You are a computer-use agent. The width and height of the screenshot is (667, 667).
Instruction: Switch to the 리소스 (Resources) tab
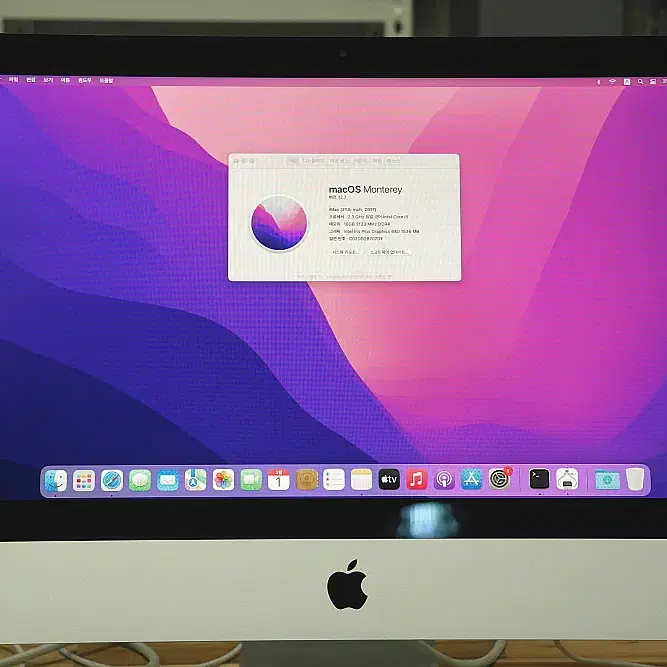tap(393, 161)
